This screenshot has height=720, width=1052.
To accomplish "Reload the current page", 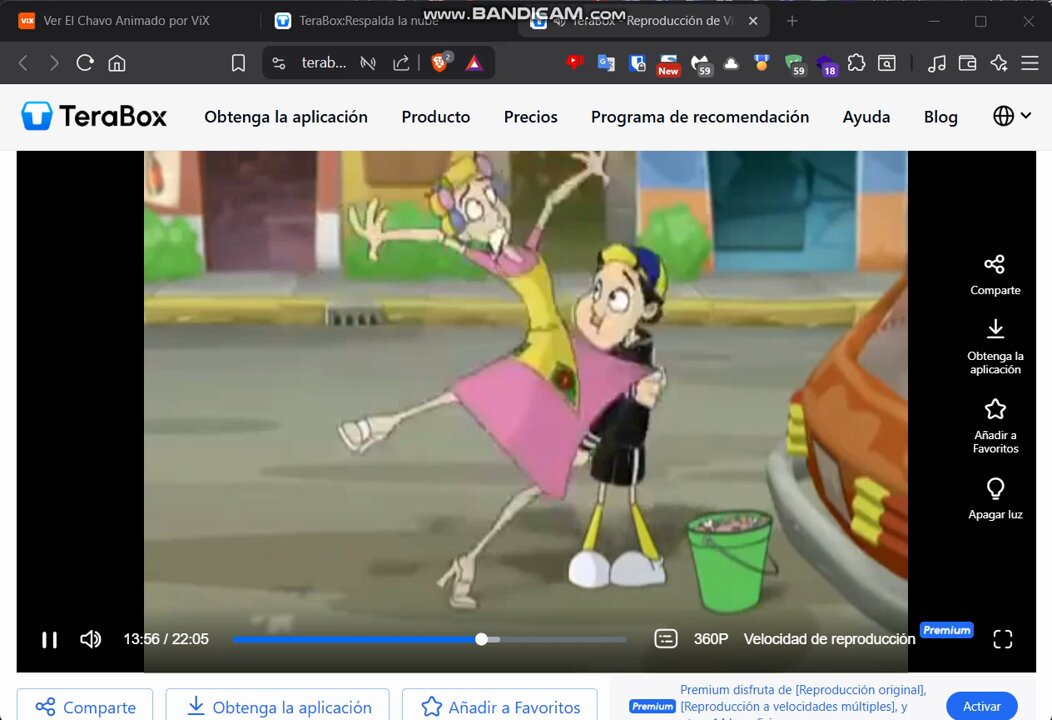I will point(85,63).
